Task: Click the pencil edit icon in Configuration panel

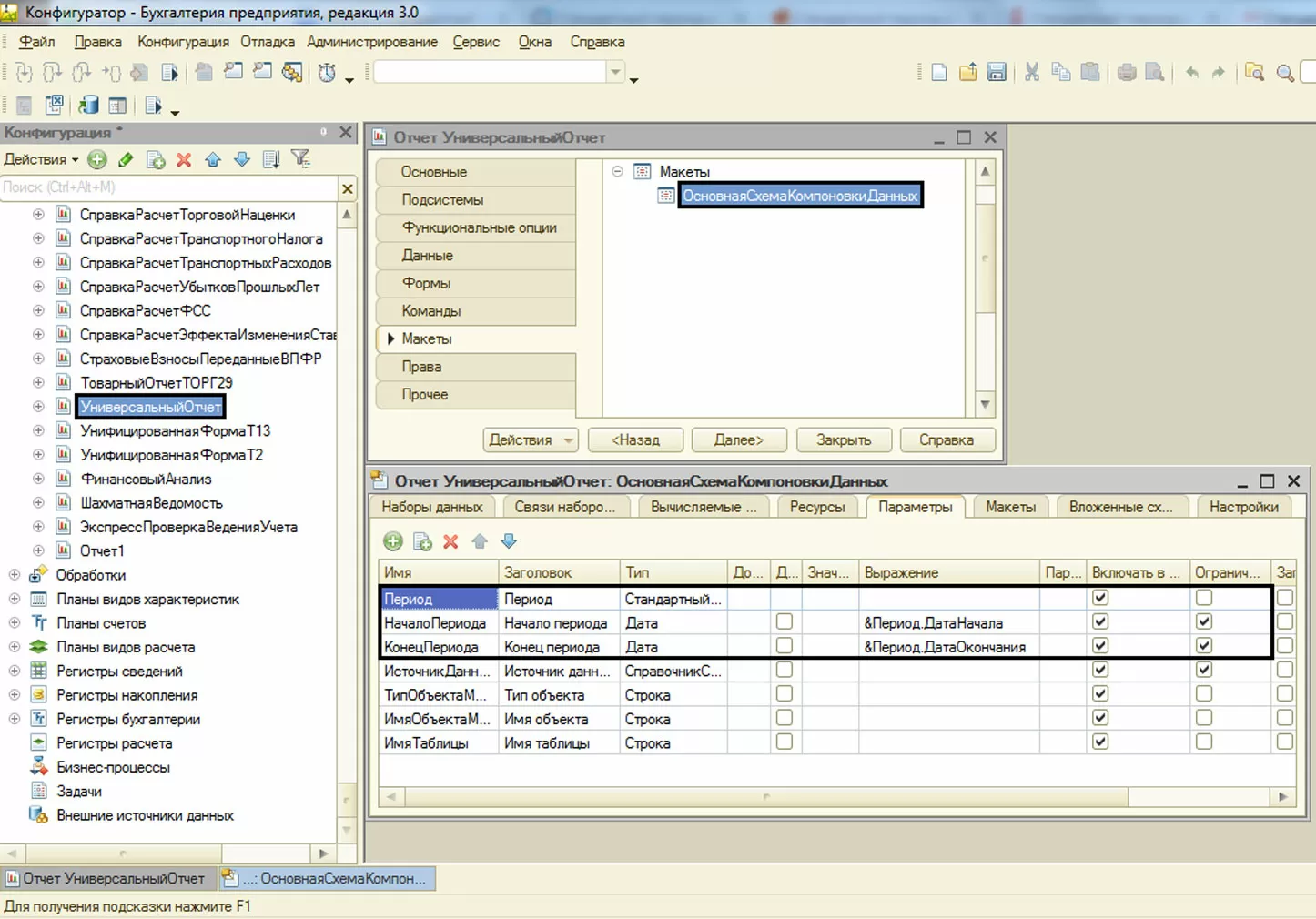Action: click(x=126, y=160)
